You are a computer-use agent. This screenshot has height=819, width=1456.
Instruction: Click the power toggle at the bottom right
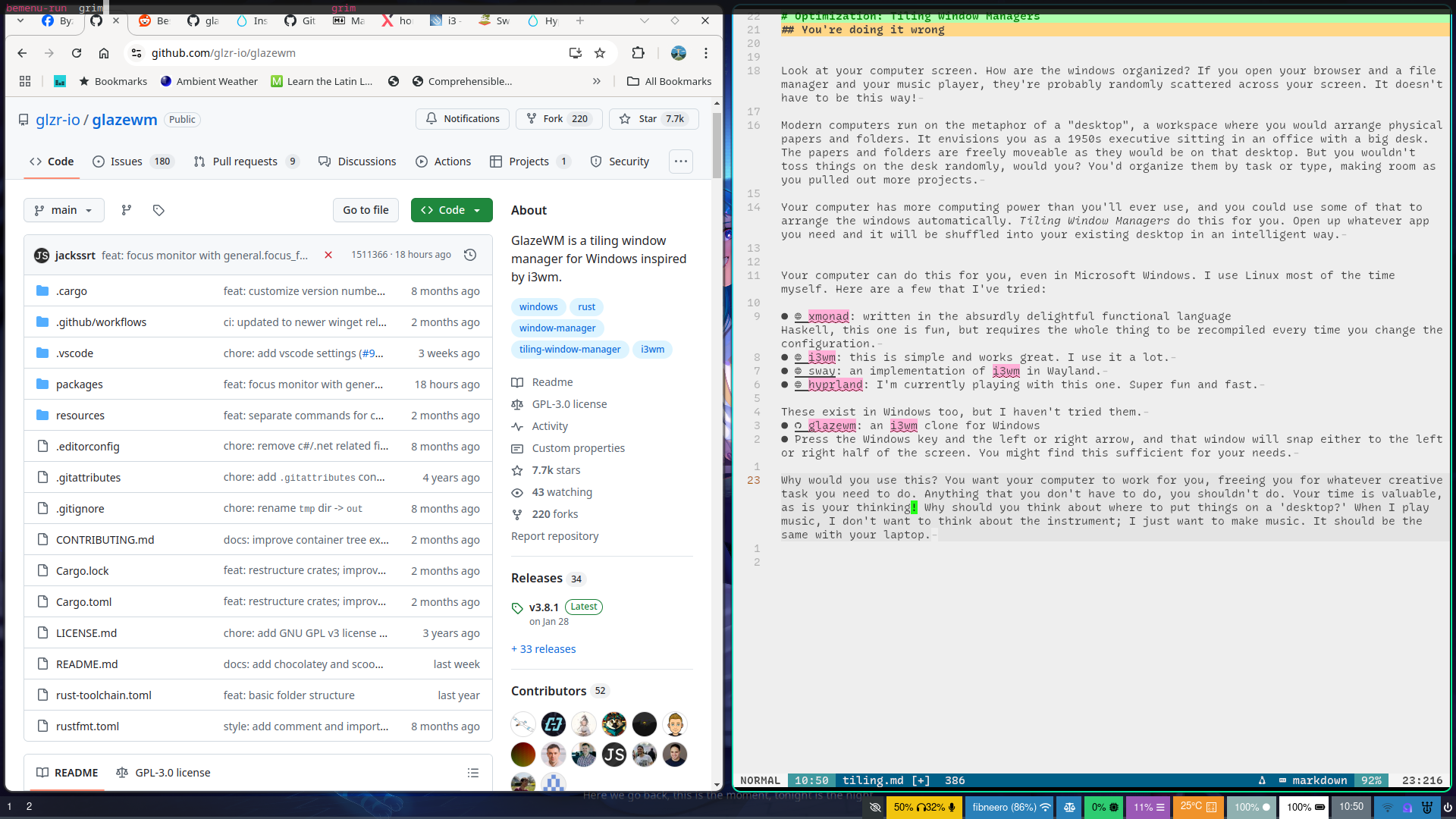click(x=1448, y=808)
